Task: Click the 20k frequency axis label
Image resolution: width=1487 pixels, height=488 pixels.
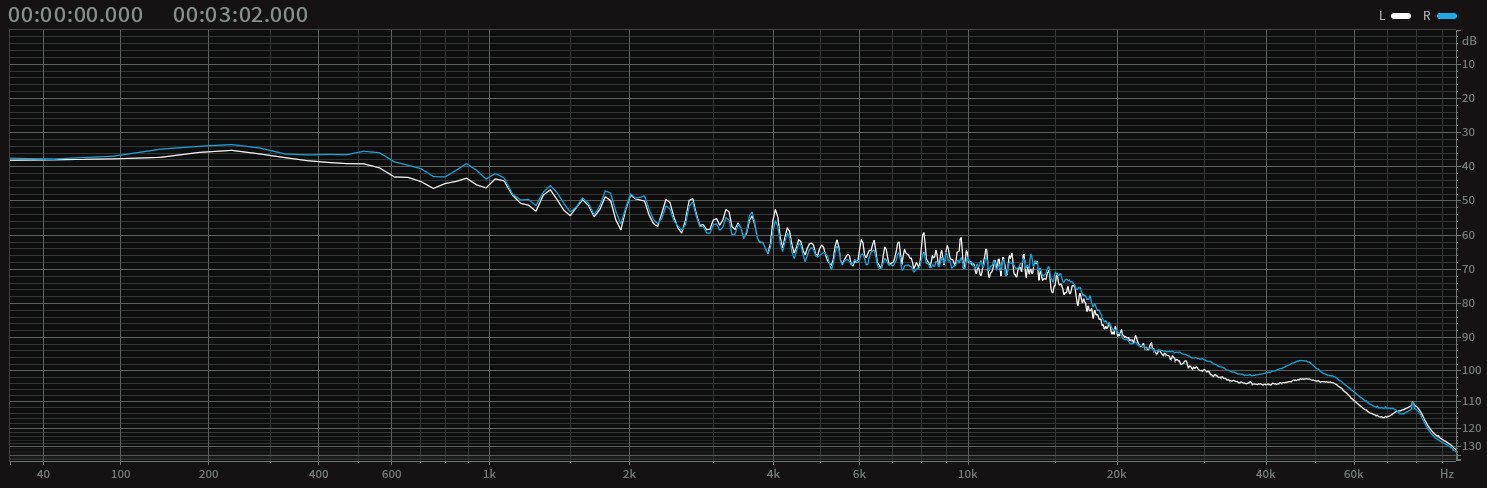Action: pos(1116,472)
